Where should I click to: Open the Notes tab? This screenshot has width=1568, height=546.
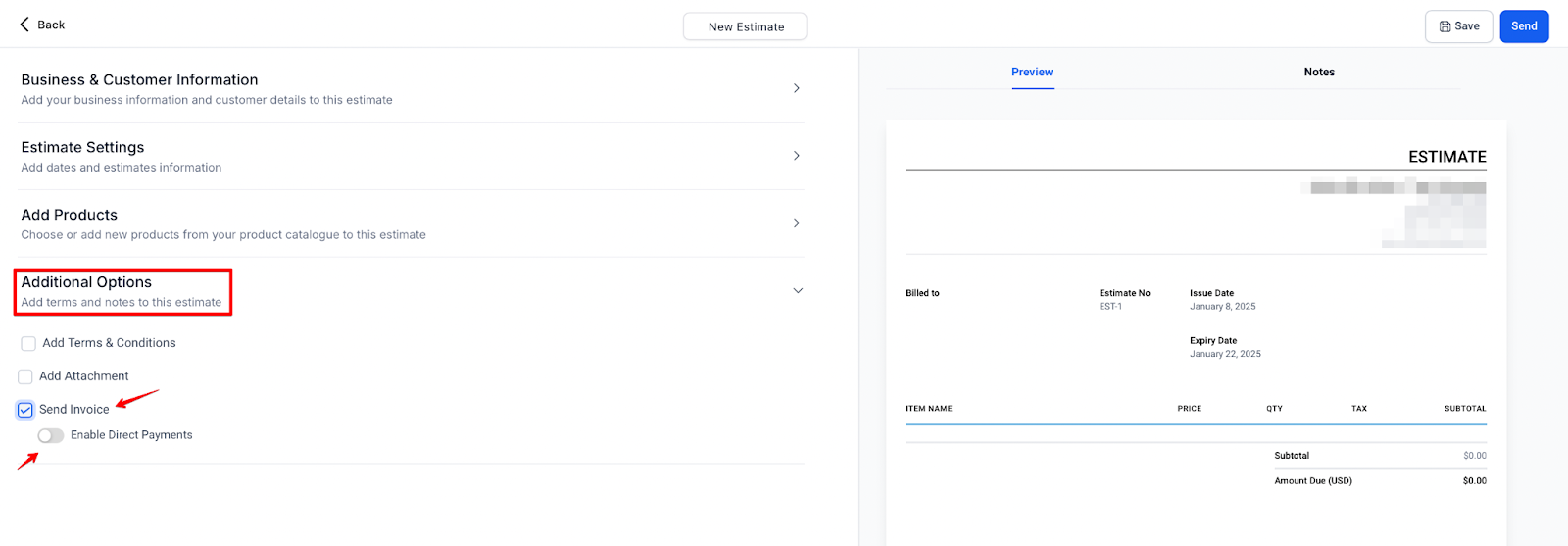click(x=1319, y=73)
